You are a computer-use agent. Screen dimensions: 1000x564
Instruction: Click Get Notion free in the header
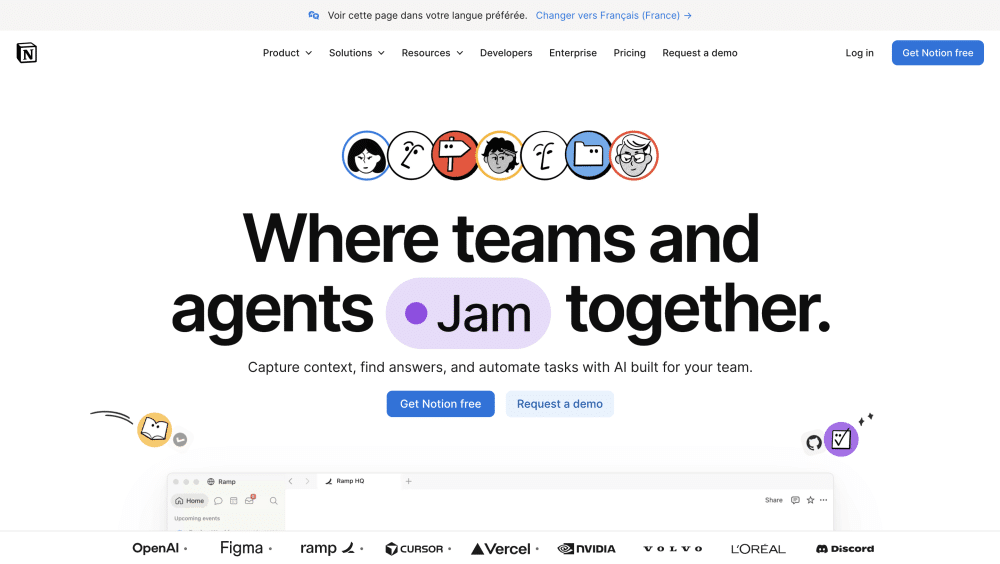pyautogui.click(x=938, y=53)
